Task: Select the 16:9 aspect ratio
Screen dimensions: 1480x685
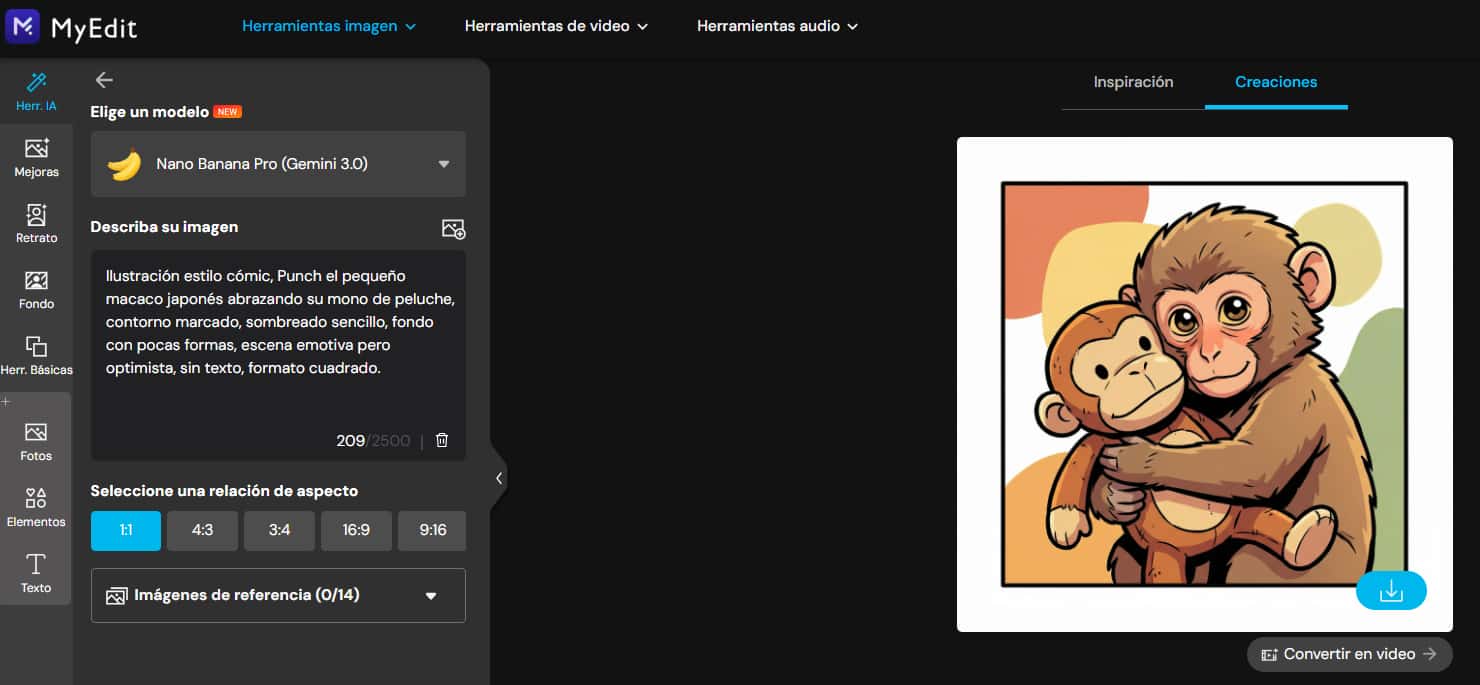Action: coord(356,530)
